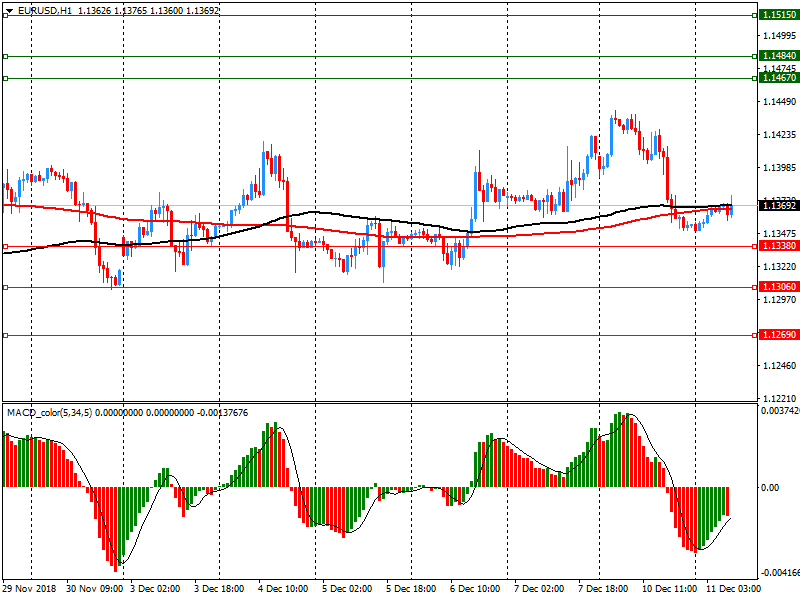
Task: Click left handle of the 1.14840 line
Action: [5, 56]
